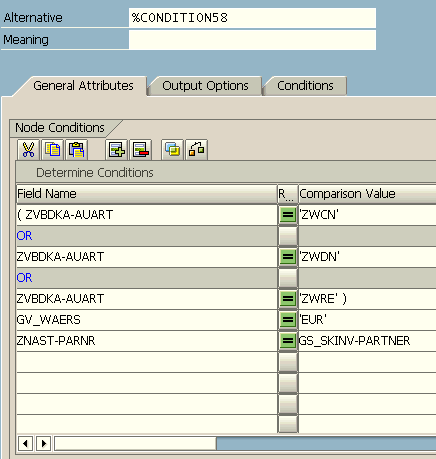Click the equals operator for ZNAST-PARNR row
Screen dimensions: 436x459
click(x=288, y=341)
